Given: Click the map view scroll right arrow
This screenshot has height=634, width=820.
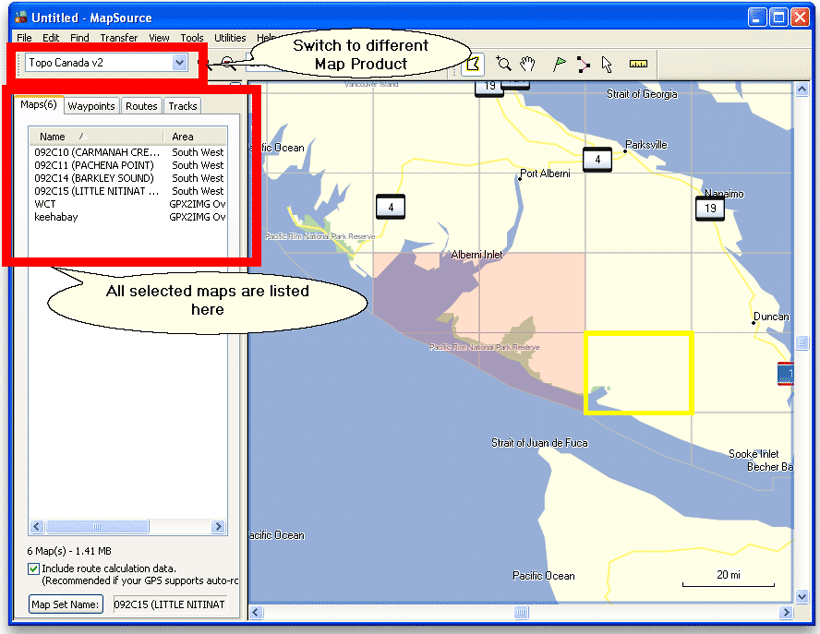Looking at the screenshot, I should point(785,612).
